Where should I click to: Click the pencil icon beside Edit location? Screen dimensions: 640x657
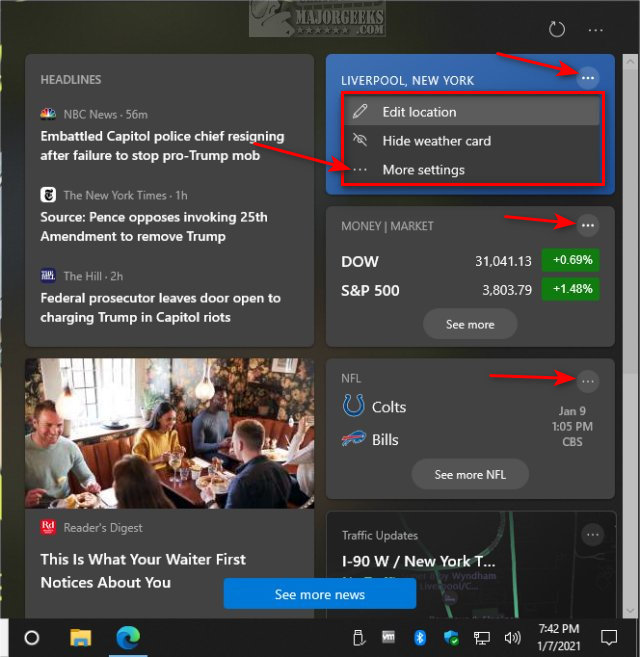point(360,111)
